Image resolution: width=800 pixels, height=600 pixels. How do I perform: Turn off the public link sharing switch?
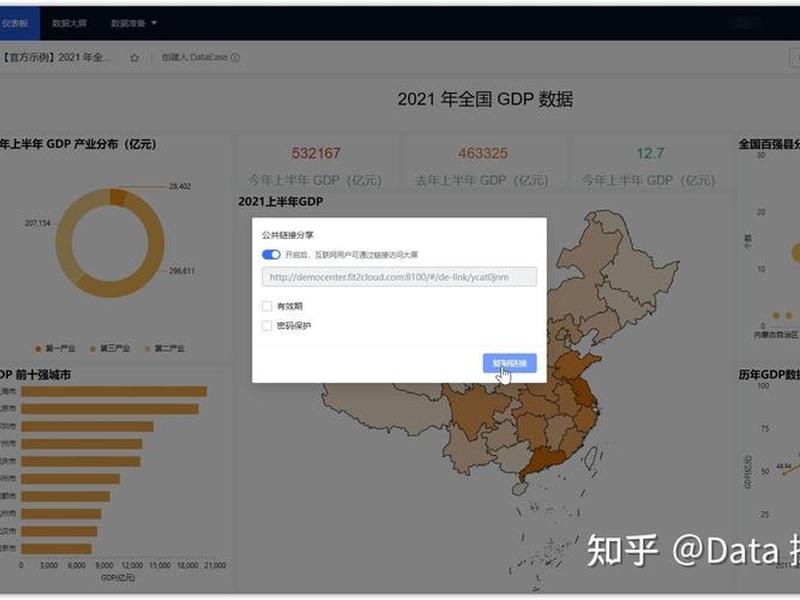pos(271,254)
